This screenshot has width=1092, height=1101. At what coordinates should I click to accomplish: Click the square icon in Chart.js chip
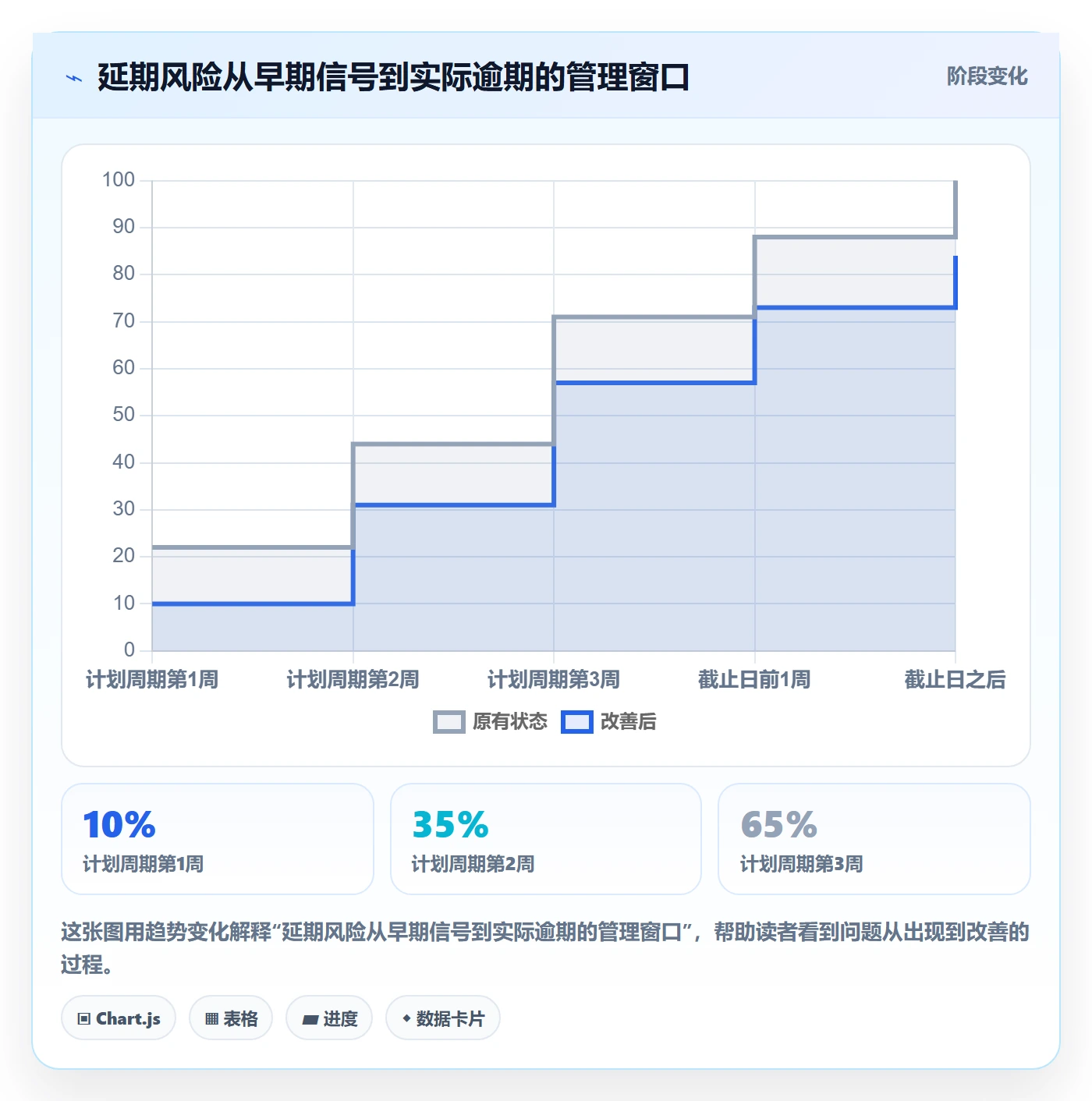tap(84, 1018)
